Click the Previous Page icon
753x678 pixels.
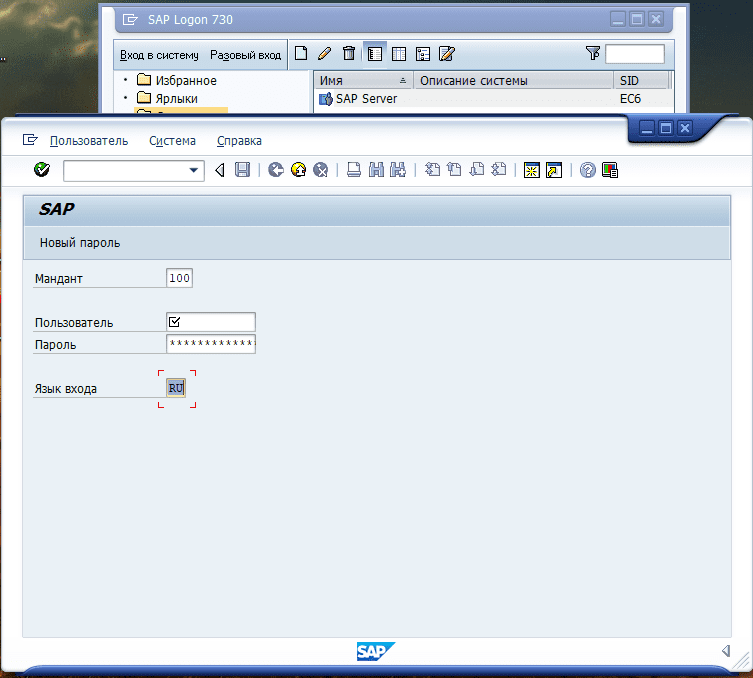(454, 170)
